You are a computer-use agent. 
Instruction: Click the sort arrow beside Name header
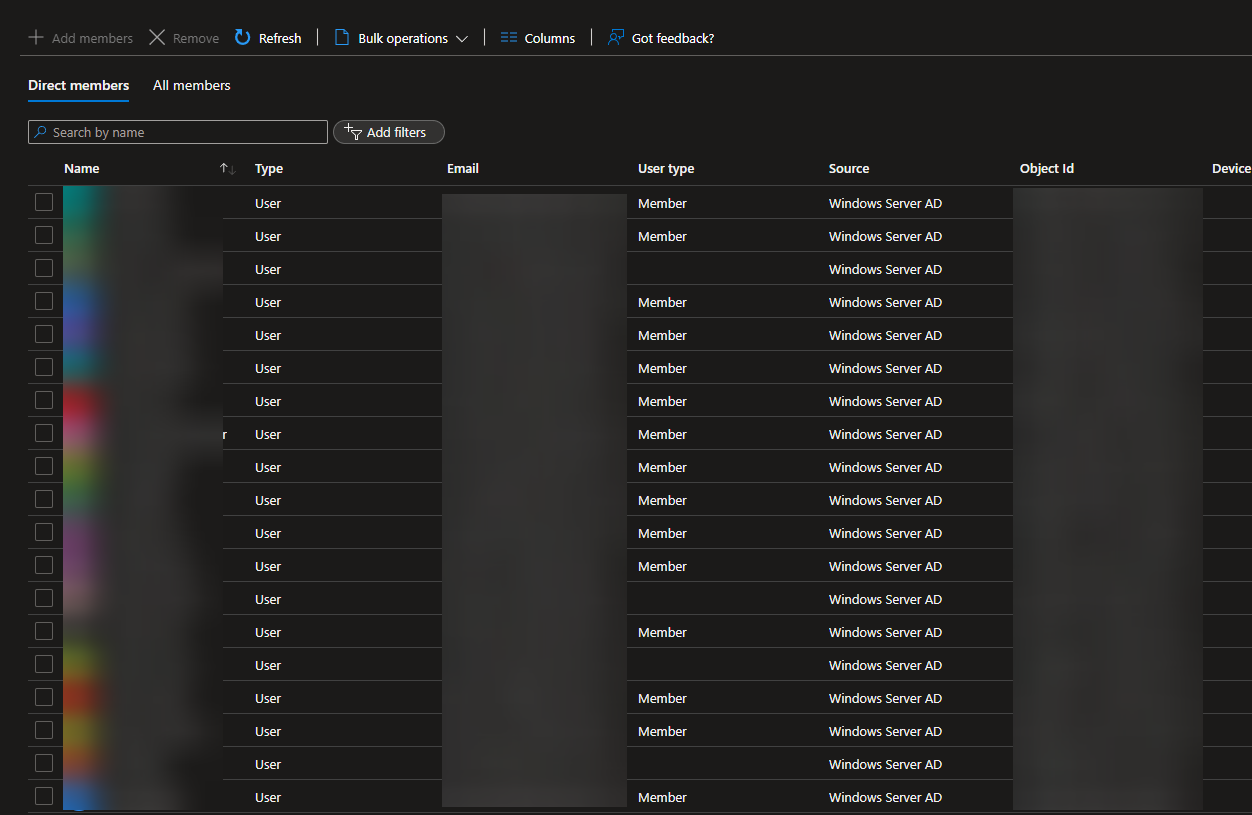[226, 168]
